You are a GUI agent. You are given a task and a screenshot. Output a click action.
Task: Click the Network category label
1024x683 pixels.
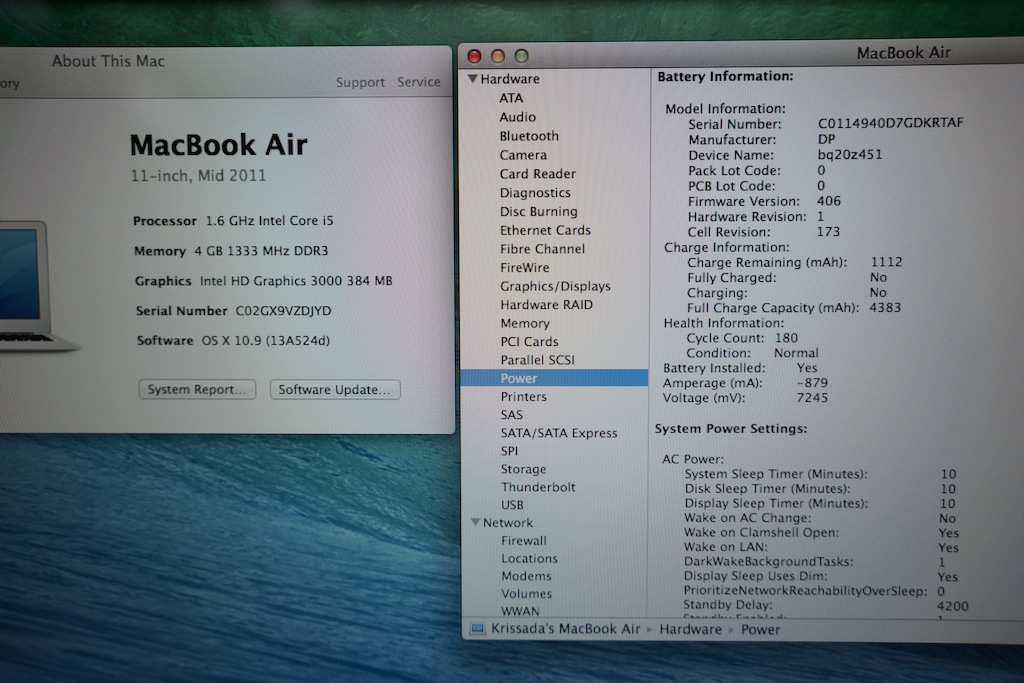point(508,522)
